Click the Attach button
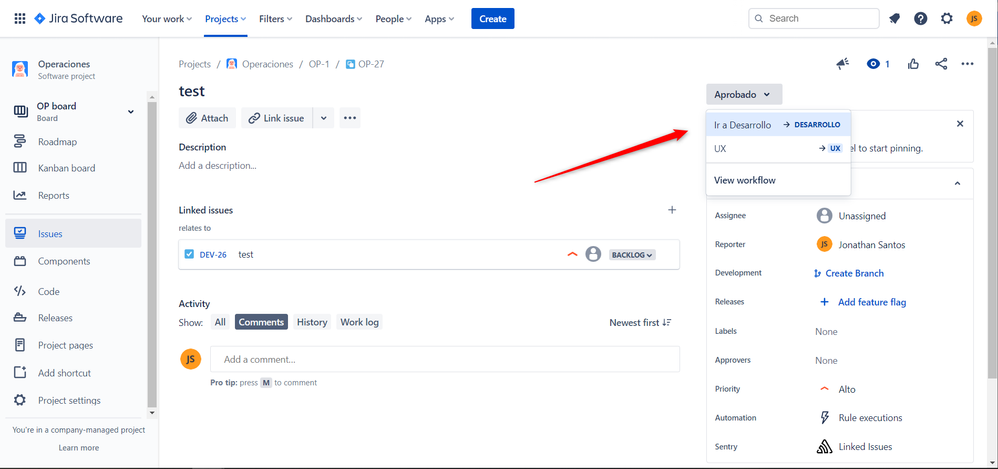The width and height of the screenshot is (998, 469). 207,118
